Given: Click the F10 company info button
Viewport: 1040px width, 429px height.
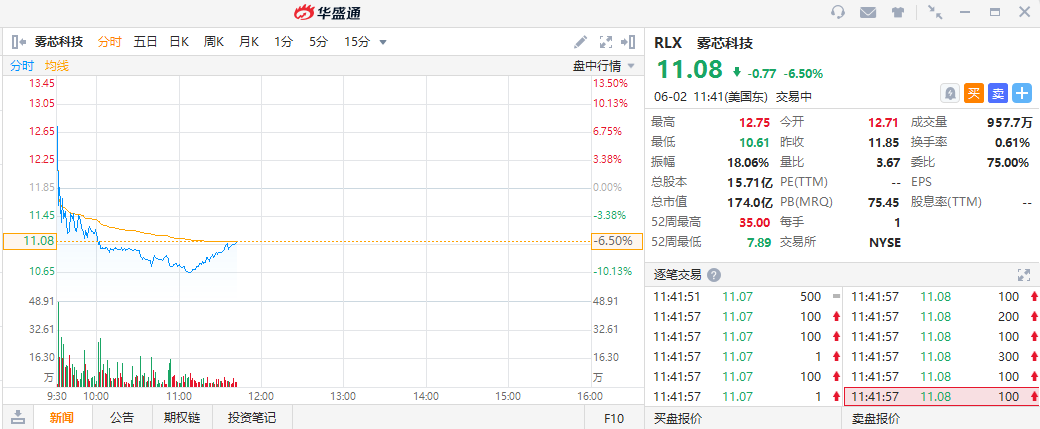Looking at the screenshot, I should (614, 417).
